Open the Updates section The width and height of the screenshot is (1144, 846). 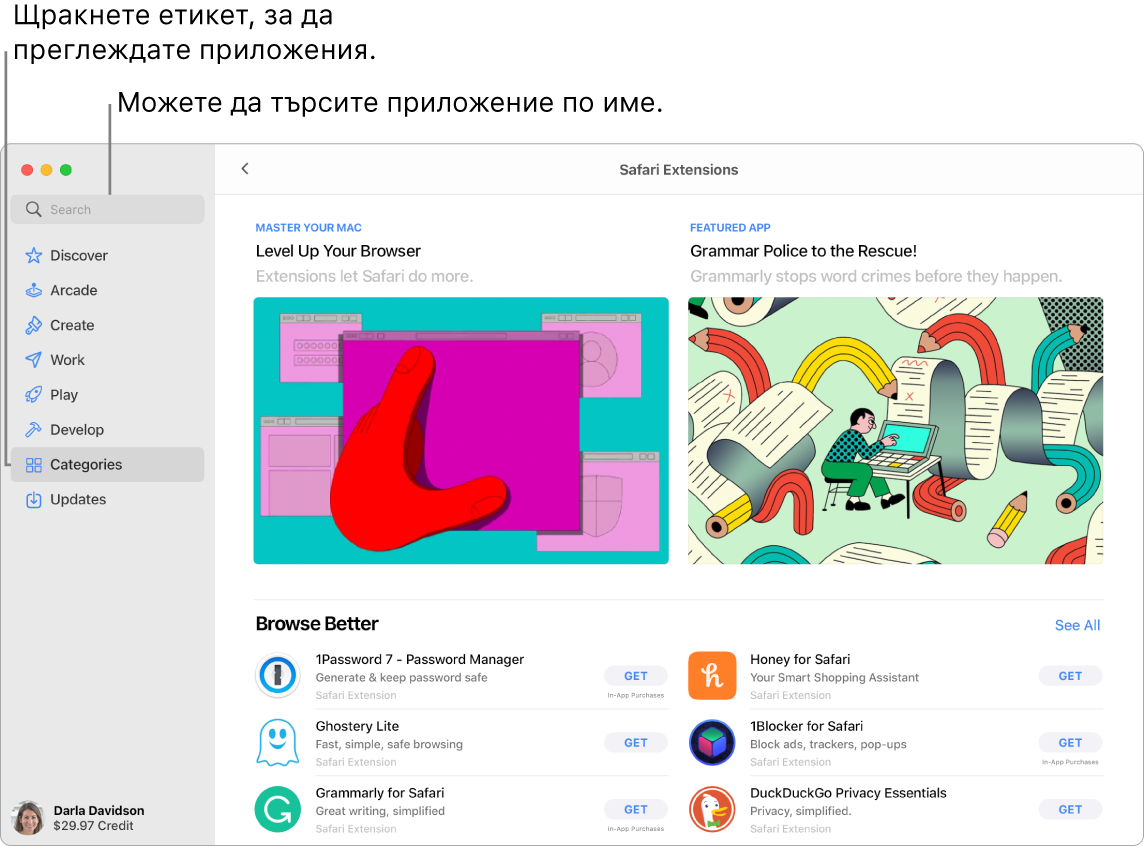[75, 499]
